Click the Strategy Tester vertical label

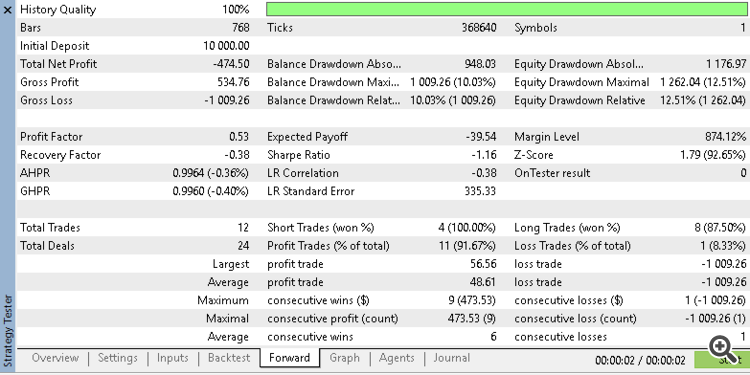pyautogui.click(x=8, y=331)
